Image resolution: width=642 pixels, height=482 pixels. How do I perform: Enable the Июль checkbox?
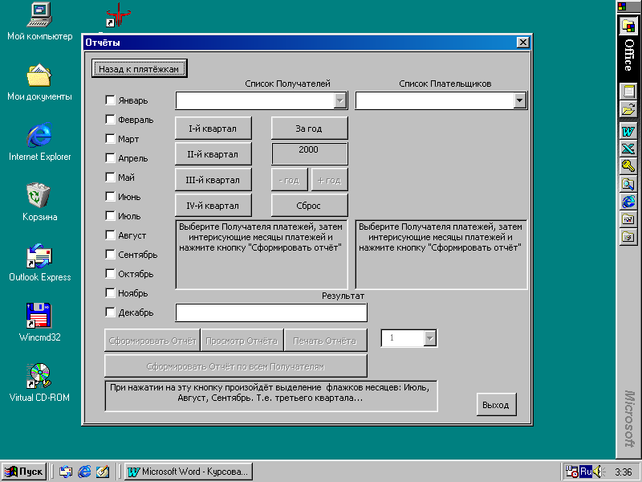(111, 216)
